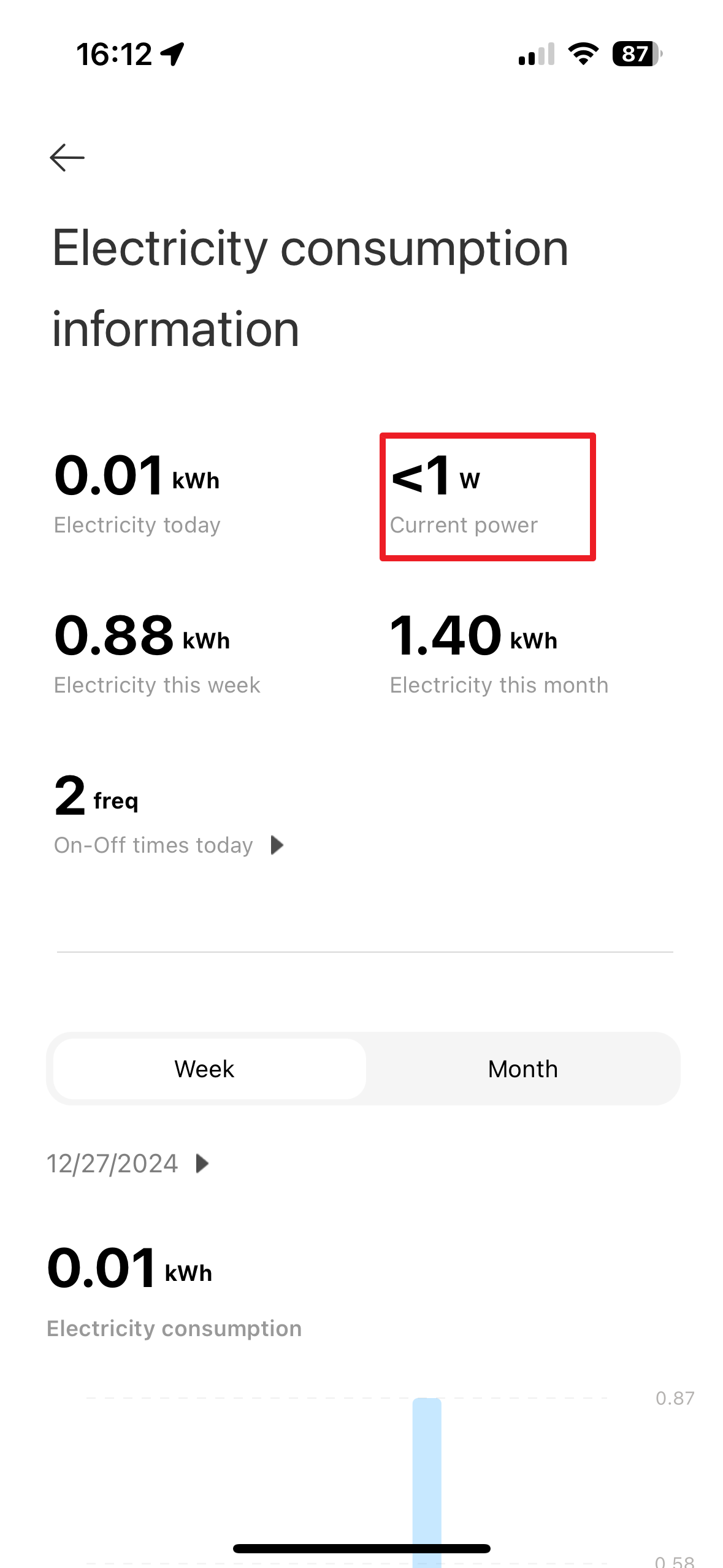Switch to the Month tab

coord(522,1069)
